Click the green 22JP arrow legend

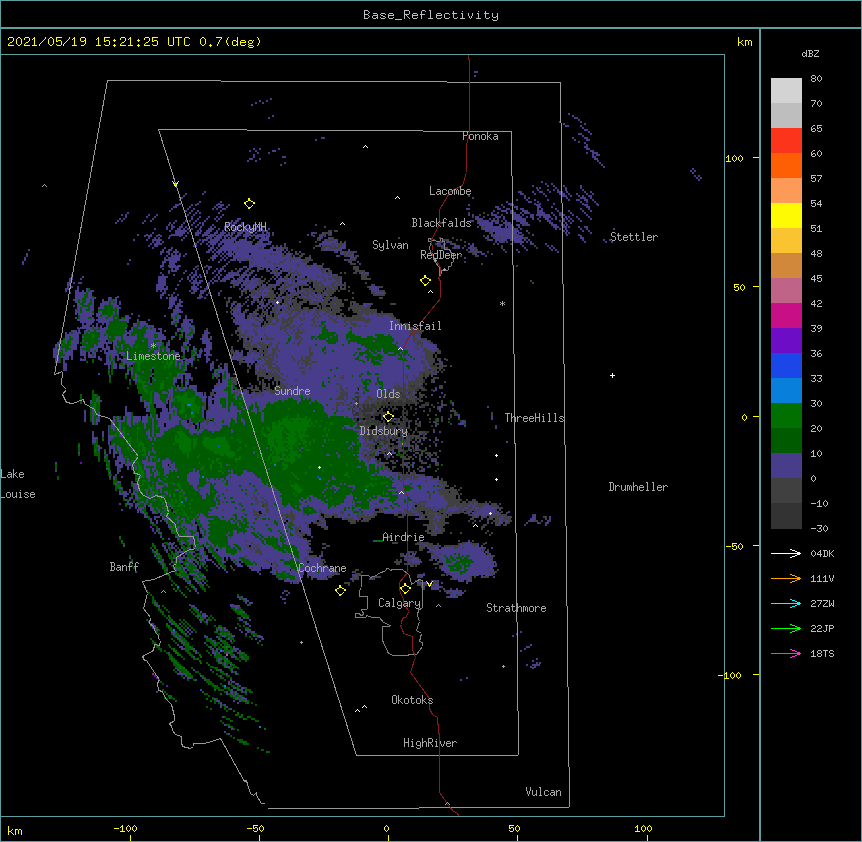pos(786,628)
